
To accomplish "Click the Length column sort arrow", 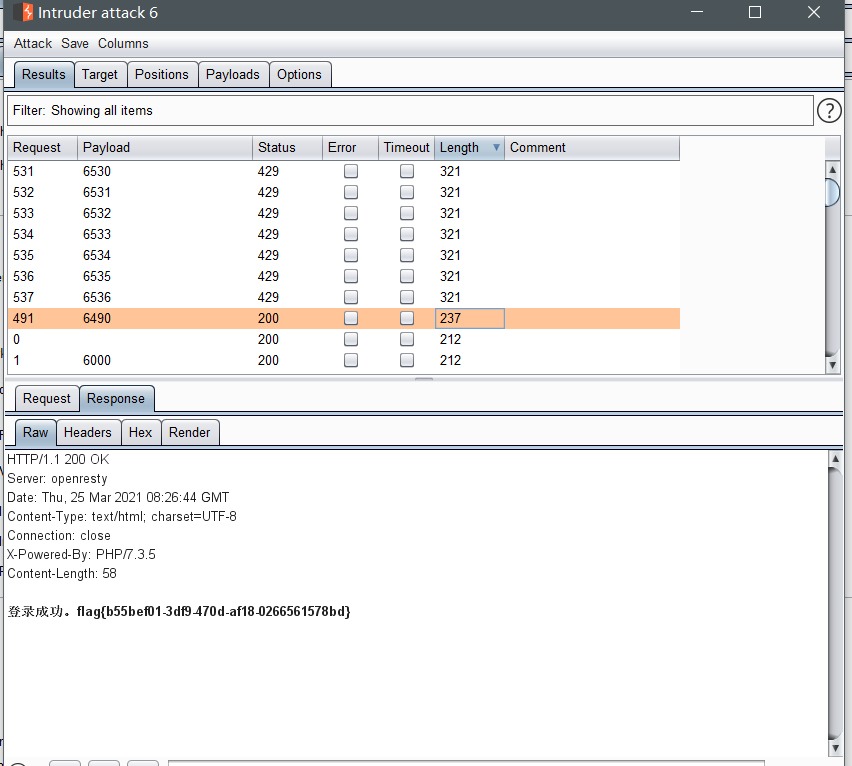I will (496, 147).
